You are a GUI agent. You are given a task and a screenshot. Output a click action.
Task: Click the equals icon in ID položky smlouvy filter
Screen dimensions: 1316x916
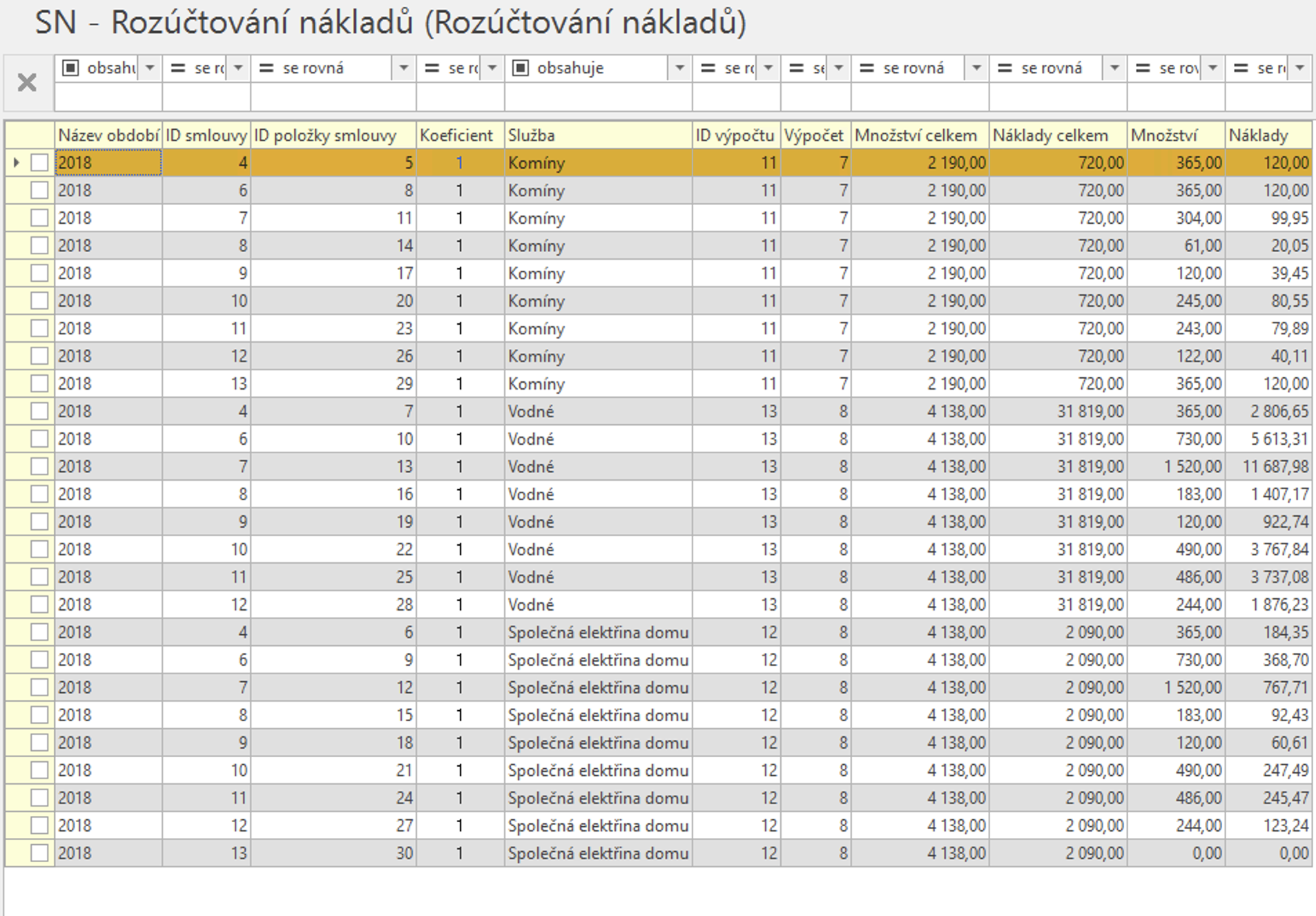point(267,68)
